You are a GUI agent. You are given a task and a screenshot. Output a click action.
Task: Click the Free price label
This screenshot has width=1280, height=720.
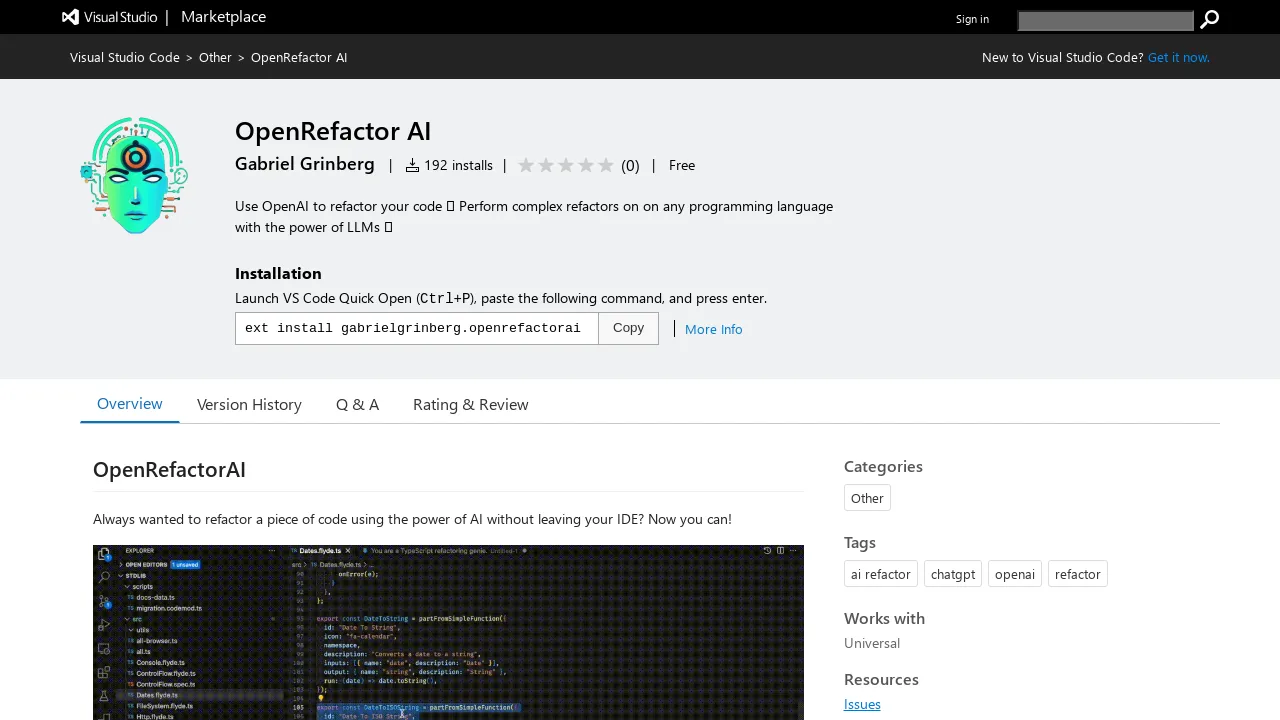682,165
